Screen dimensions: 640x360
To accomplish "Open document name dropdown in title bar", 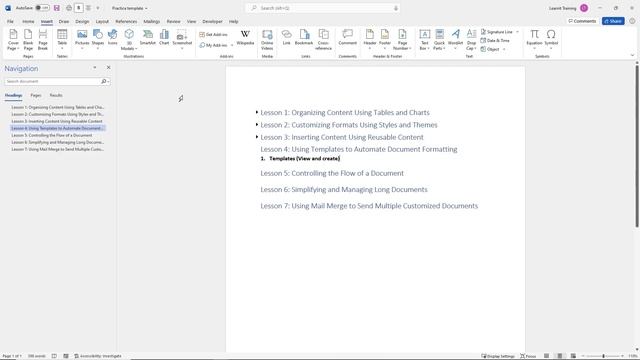I will click(146, 8).
